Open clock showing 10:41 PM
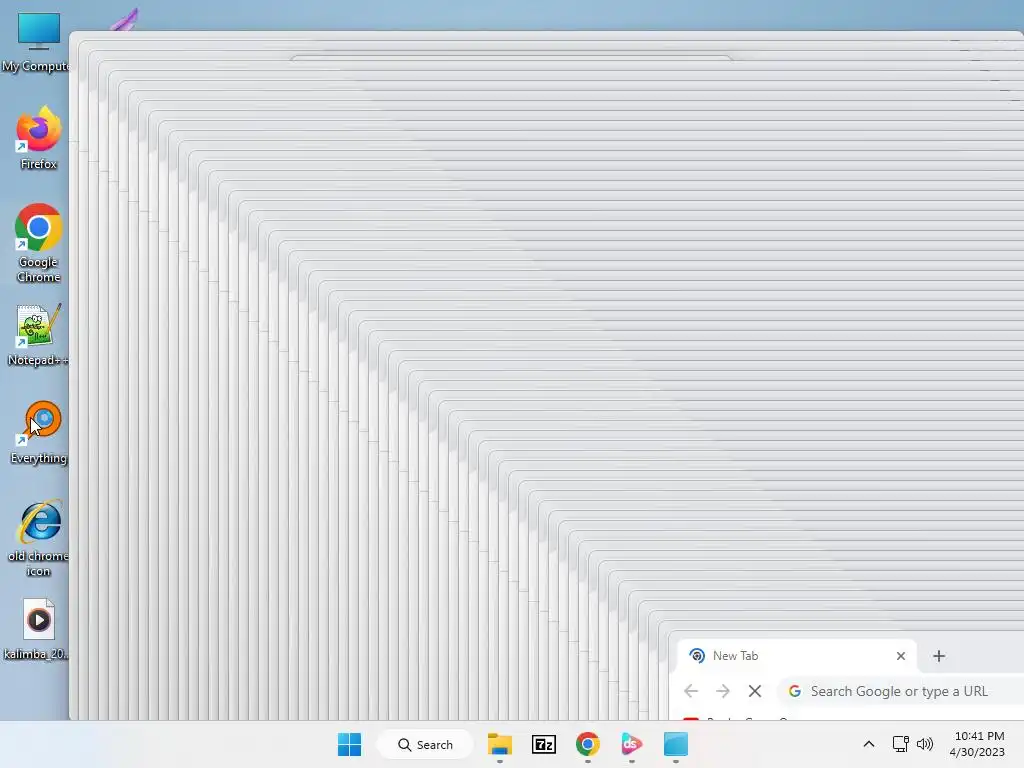 (978, 744)
